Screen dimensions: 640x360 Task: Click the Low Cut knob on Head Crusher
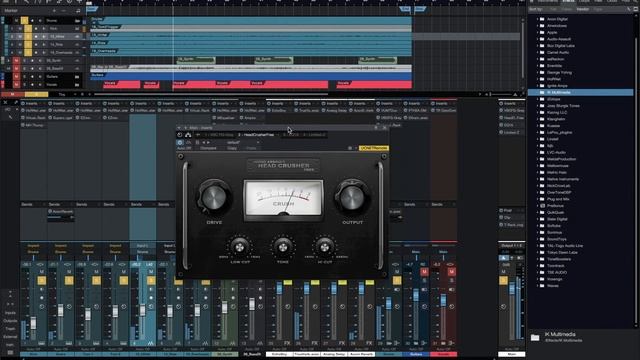pyautogui.click(x=240, y=247)
